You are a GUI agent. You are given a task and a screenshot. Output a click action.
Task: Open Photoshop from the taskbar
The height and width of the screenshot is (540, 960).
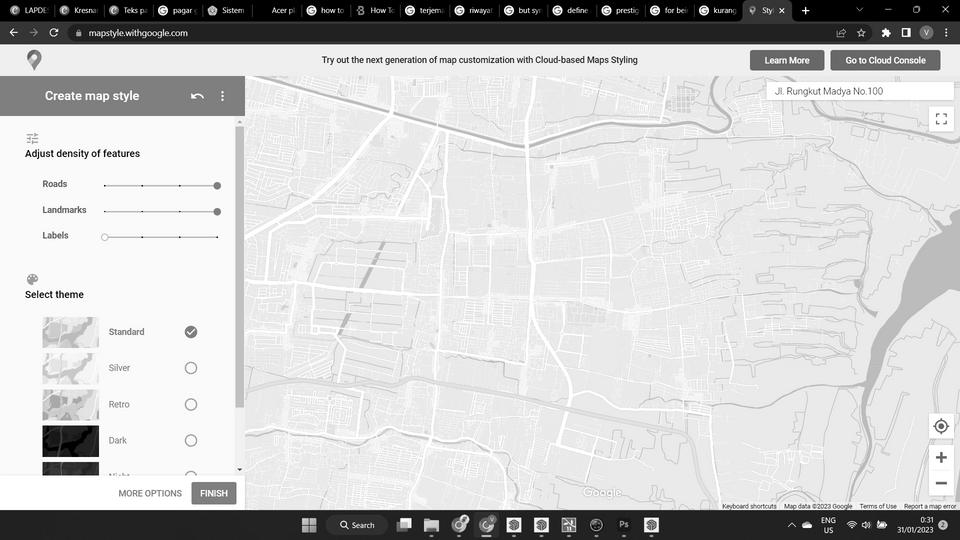pos(624,525)
